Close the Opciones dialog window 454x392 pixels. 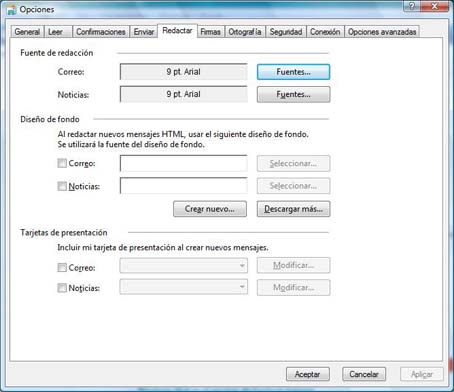click(x=435, y=6)
